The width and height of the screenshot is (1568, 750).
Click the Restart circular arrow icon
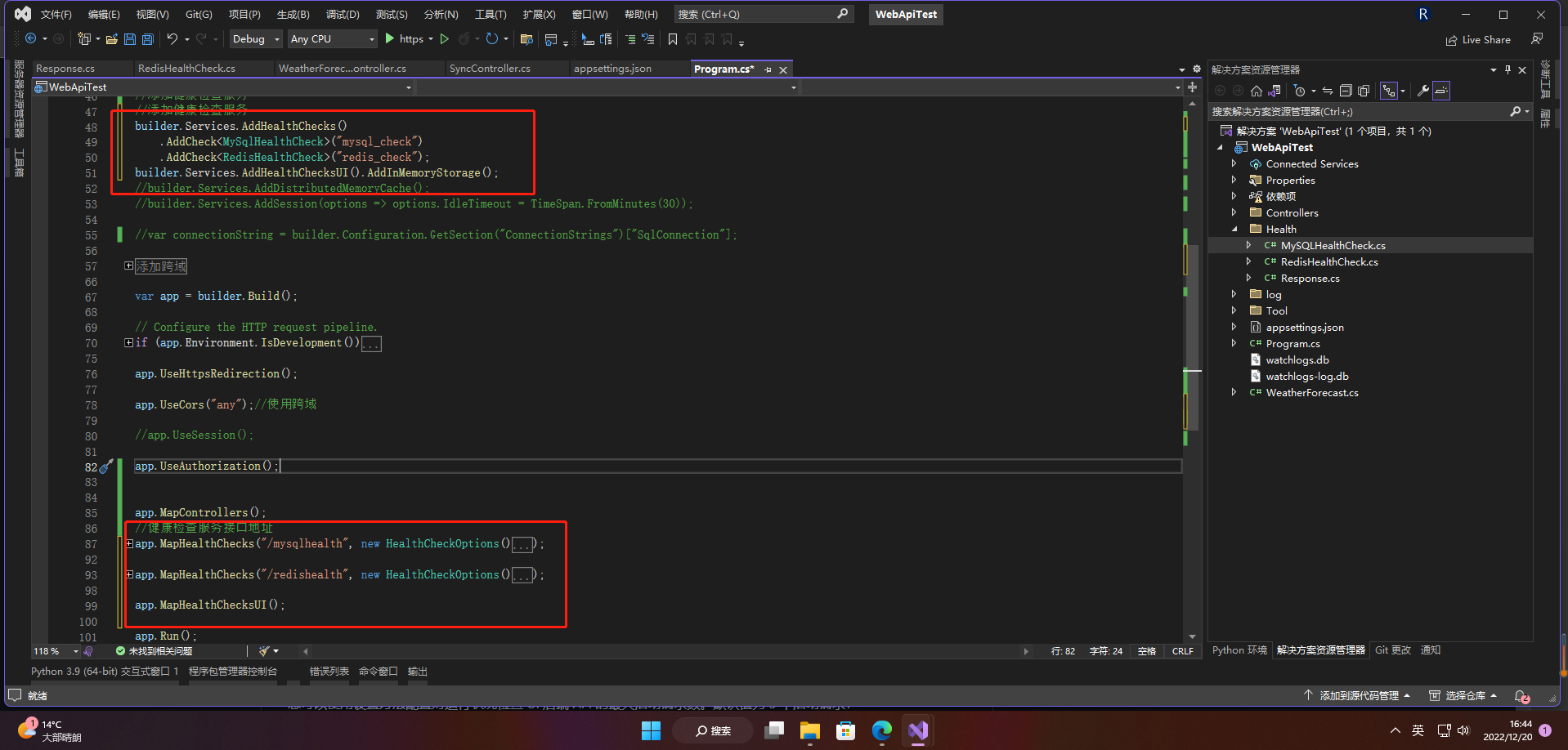pyautogui.click(x=491, y=38)
